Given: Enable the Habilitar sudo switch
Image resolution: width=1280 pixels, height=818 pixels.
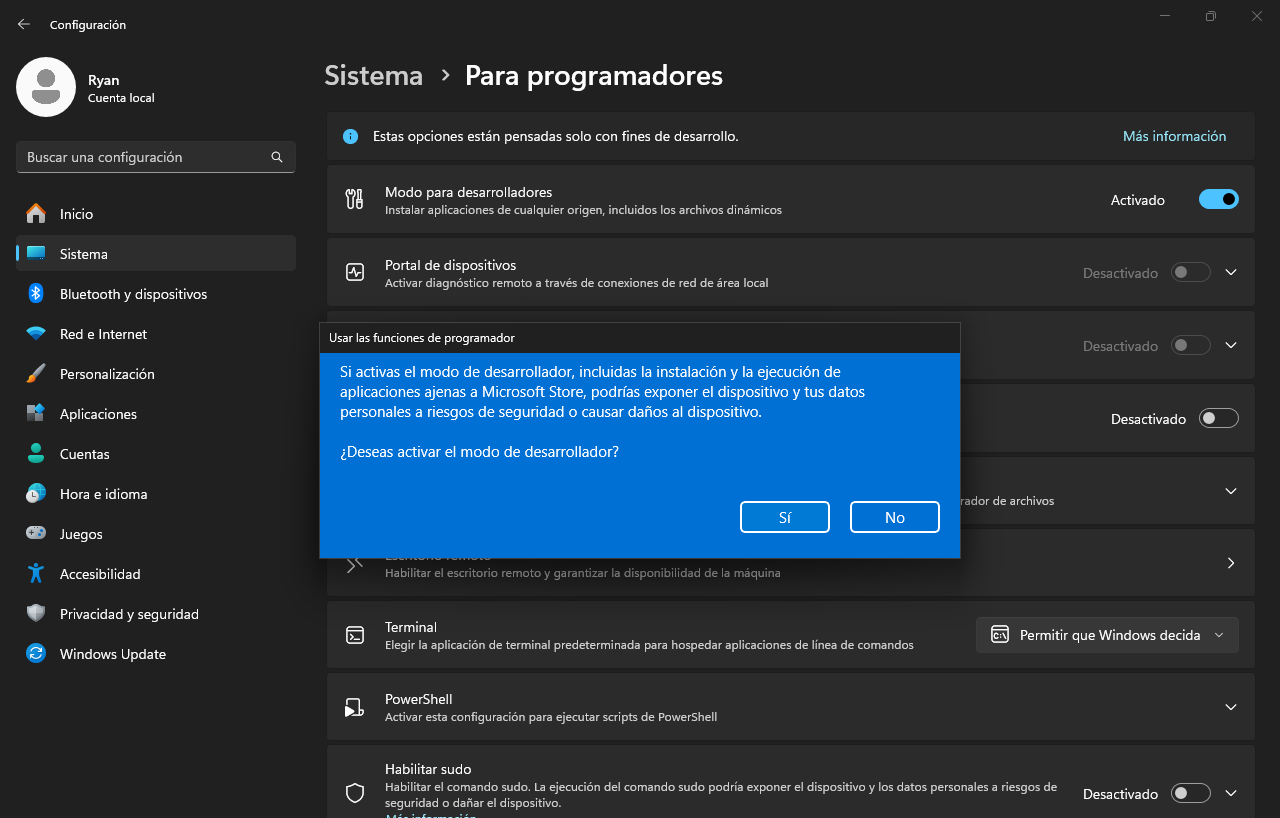Looking at the screenshot, I should coord(1191,793).
